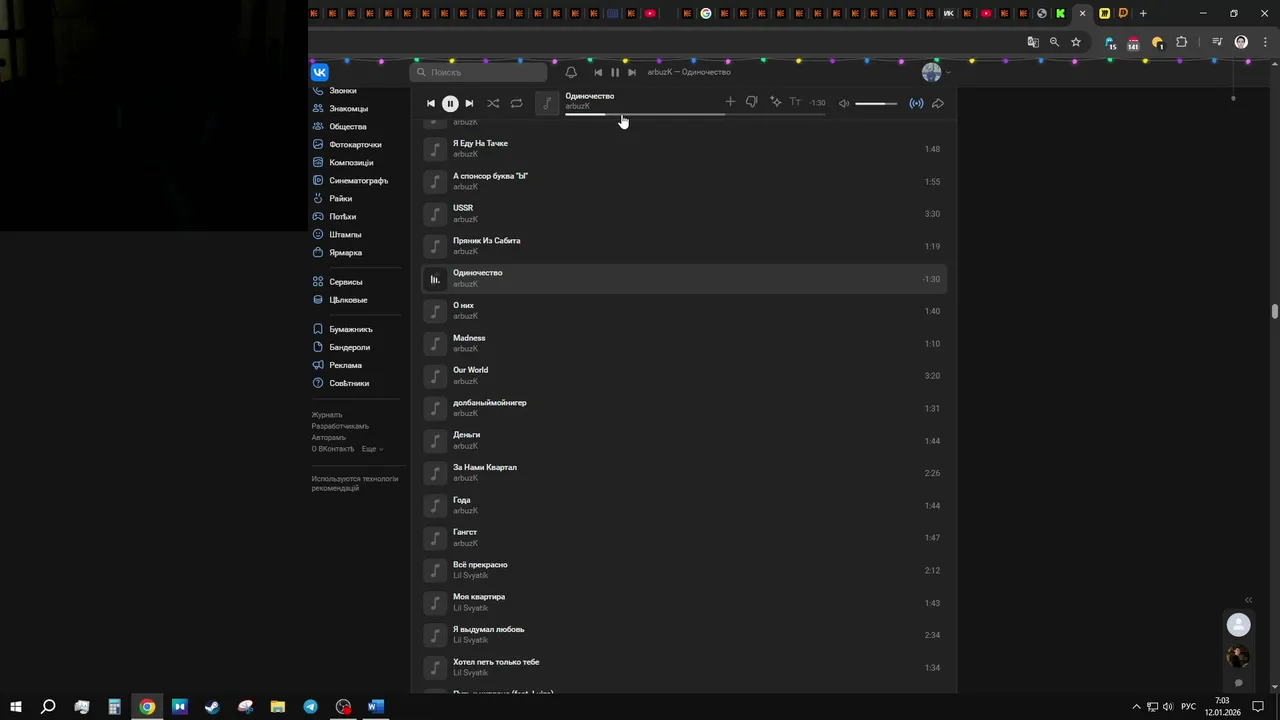Image resolution: width=1280 pixels, height=720 pixels.
Task: Open Бандероли in the sidebar
Action: [x=349, y=347]
